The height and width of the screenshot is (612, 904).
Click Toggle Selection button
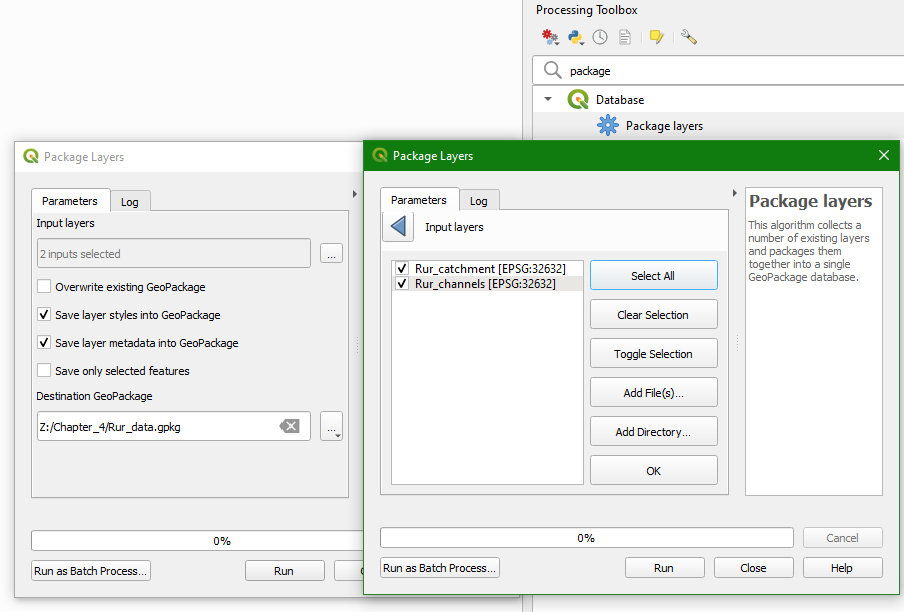[654, 354]
